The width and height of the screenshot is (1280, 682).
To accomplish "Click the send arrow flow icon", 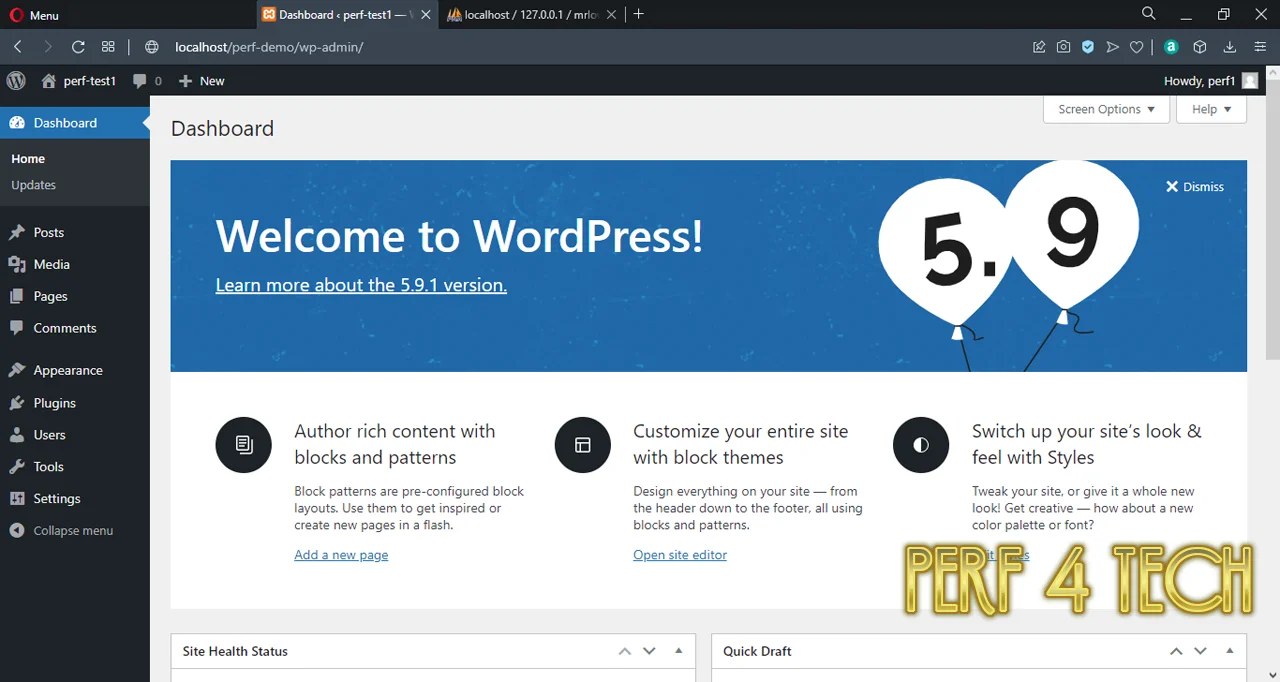I will tap(1112, 47).
